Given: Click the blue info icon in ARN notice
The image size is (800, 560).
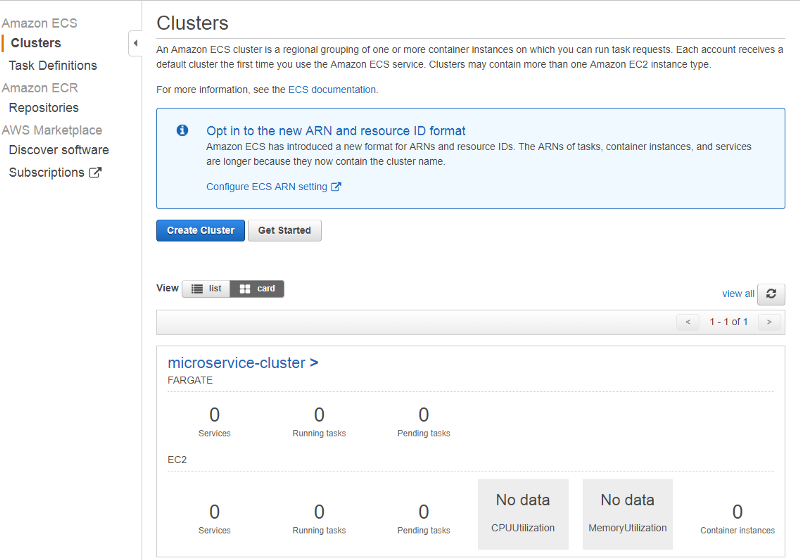Looking at the screenshot, I should tap(182, 131).
